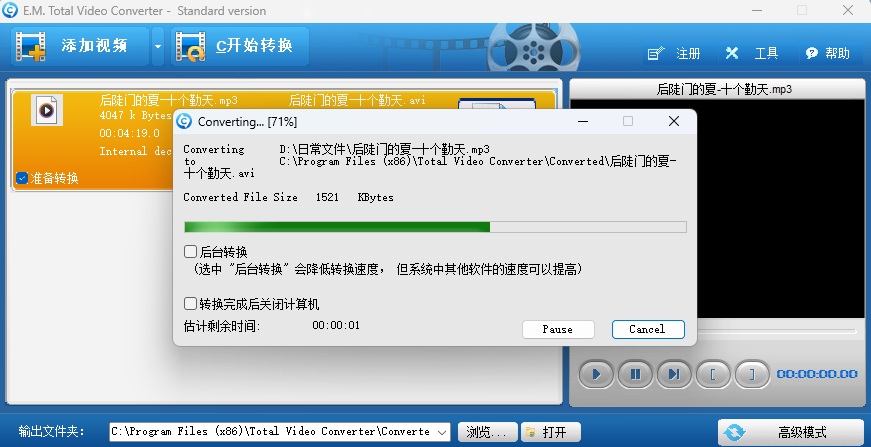871x447 pixels.
Task: Open the 输出文件夹 path dropdown
Action: tap(442, 431)
